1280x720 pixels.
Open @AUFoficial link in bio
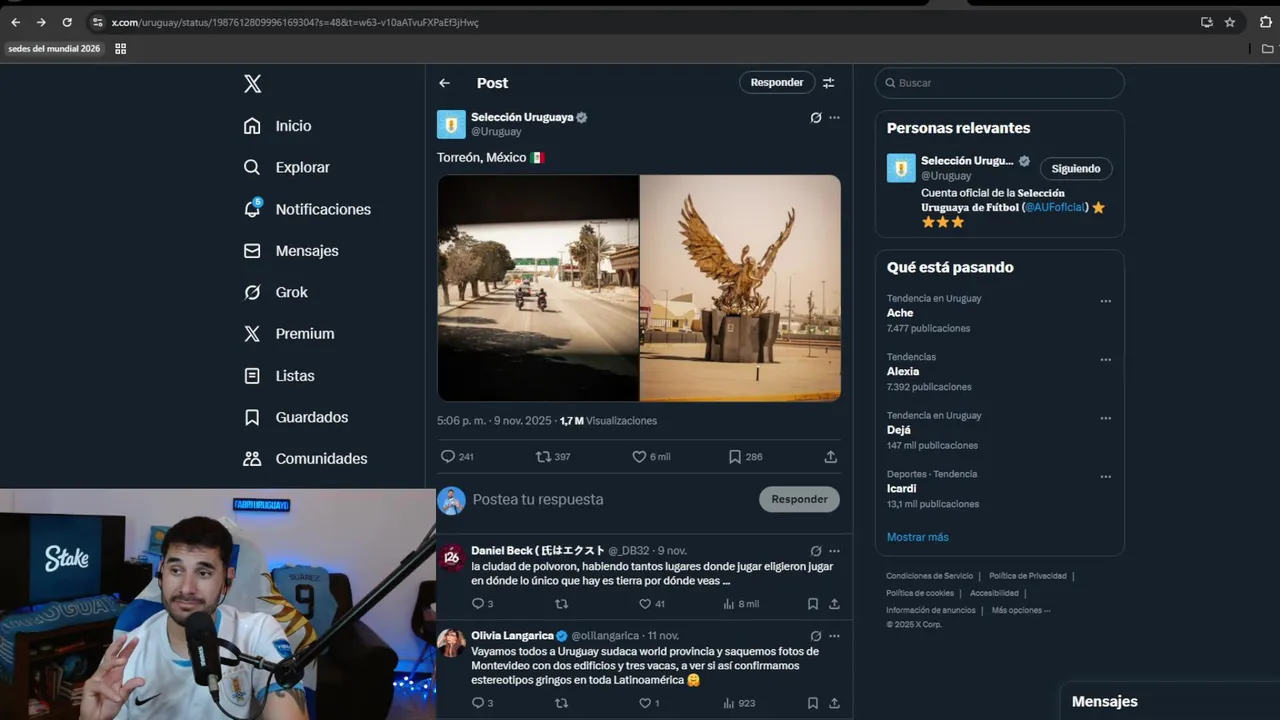[1055, 207]
